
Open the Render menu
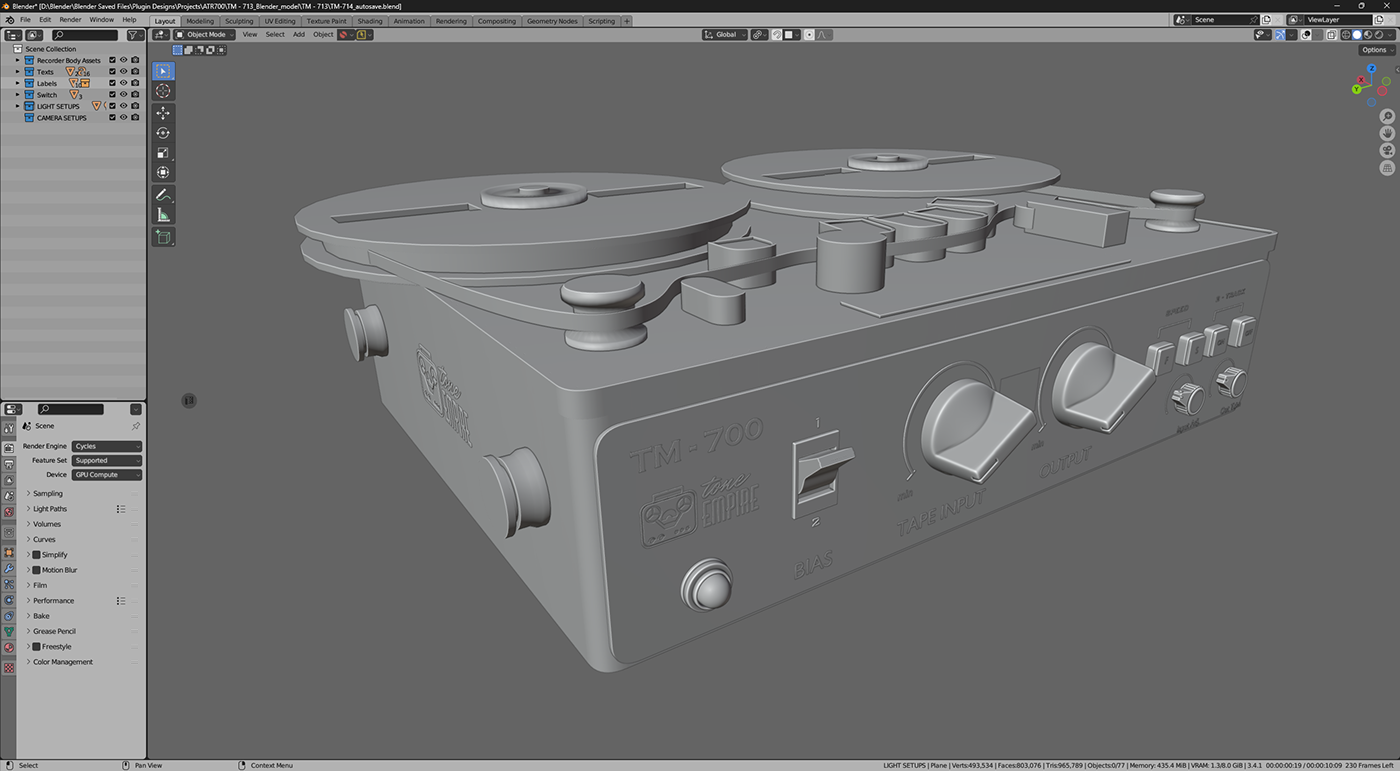[x=70, y=20]
